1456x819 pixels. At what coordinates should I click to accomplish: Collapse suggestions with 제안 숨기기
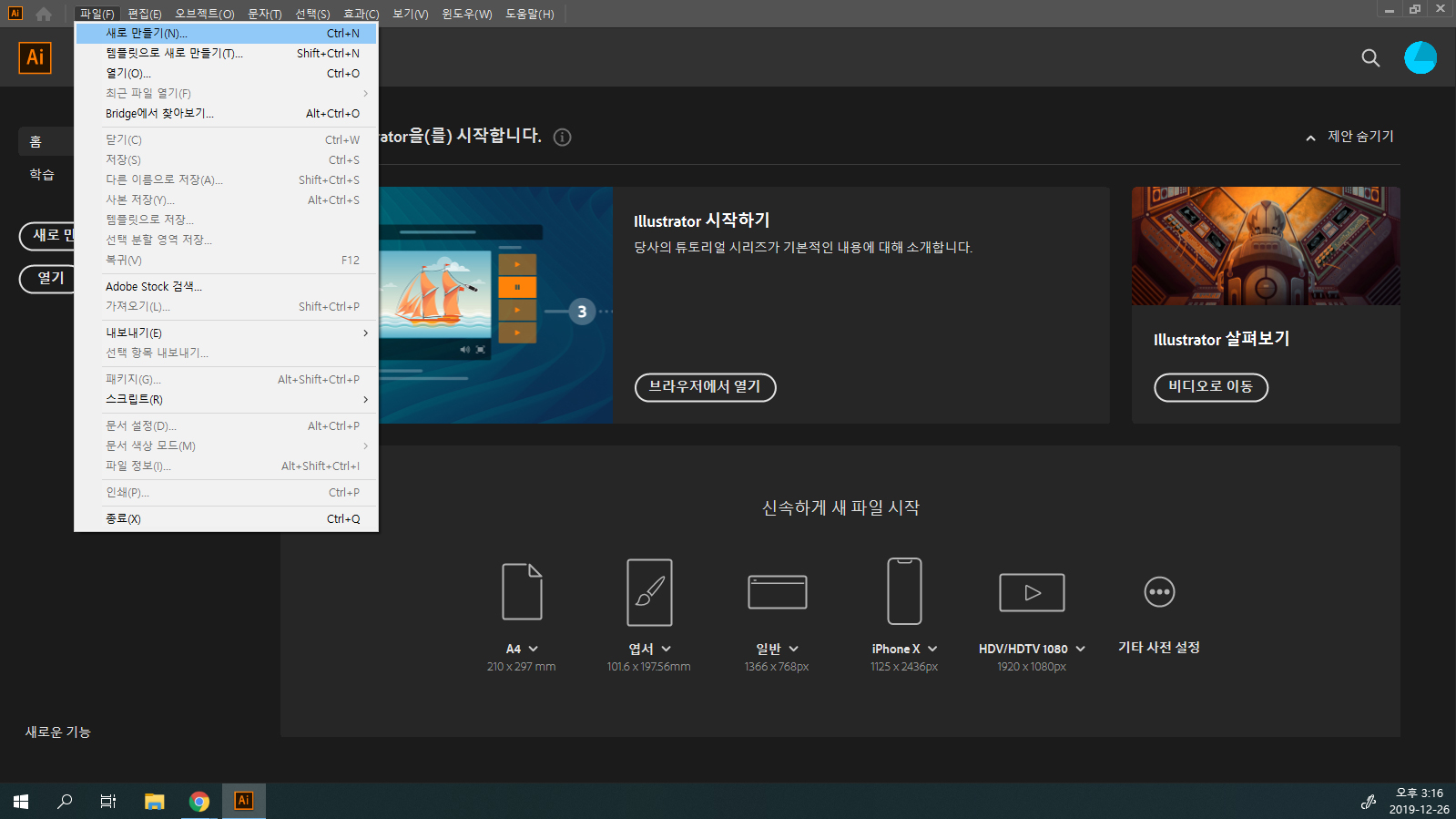pyautogui.click(x=1349, y=137)
